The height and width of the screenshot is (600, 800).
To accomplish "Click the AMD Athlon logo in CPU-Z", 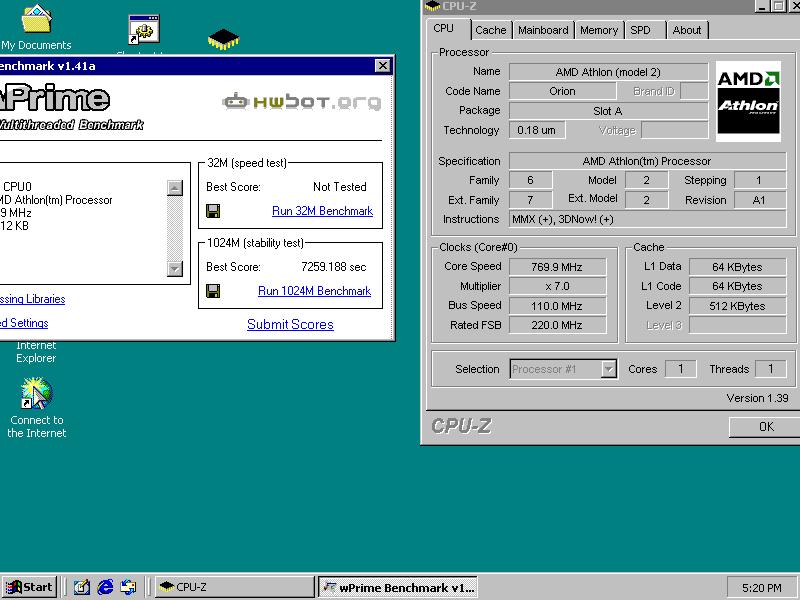I will click(x=748, y=101).
